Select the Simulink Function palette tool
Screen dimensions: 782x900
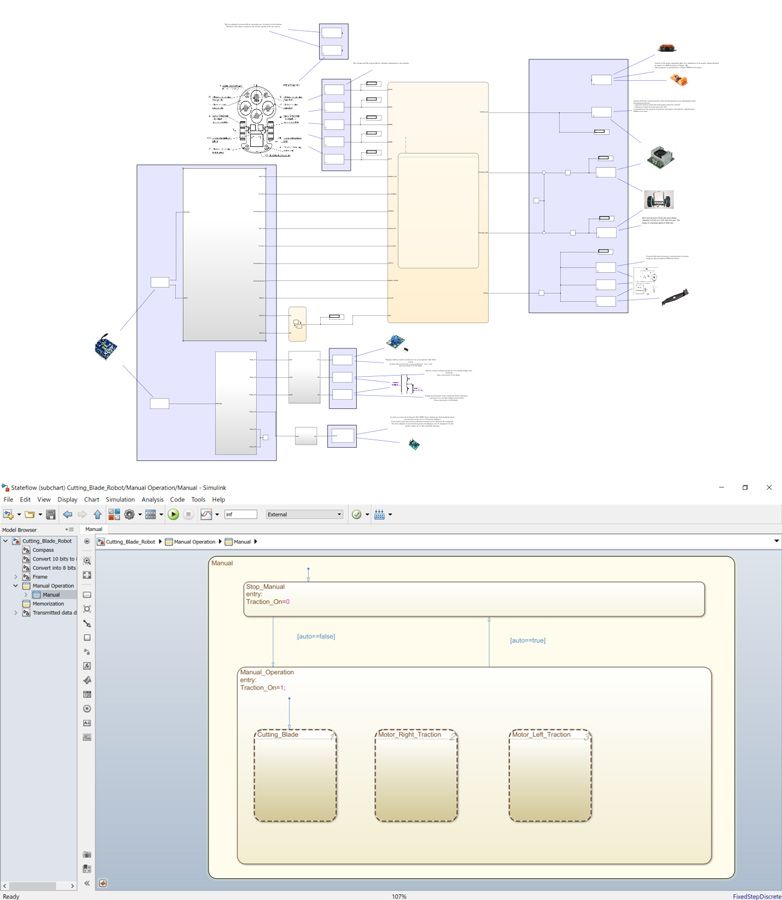click(x=87, y=652)
